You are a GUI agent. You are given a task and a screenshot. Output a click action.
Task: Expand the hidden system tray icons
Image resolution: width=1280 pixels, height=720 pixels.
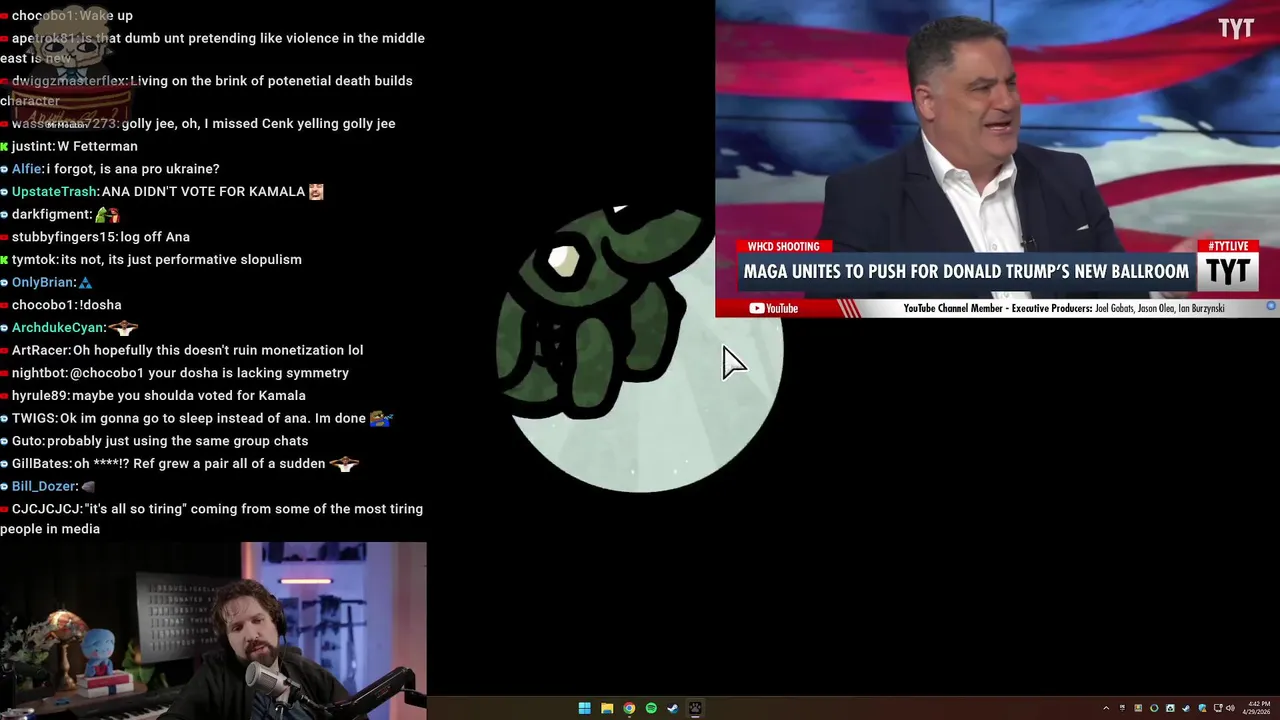(1106, 708)
